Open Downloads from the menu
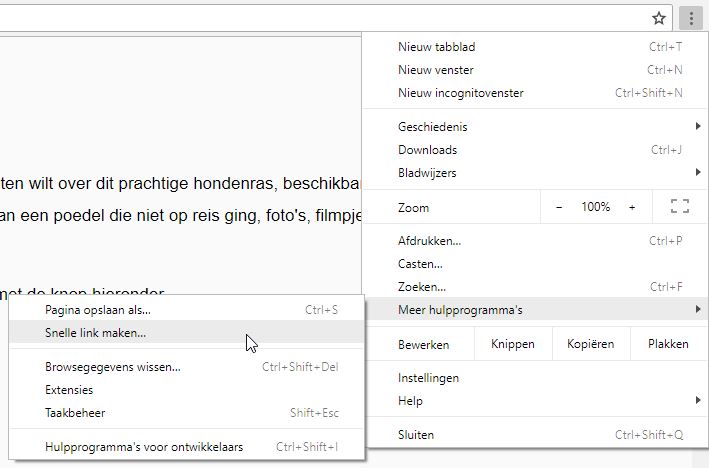 pyautogui.click(x=427, y=150)
